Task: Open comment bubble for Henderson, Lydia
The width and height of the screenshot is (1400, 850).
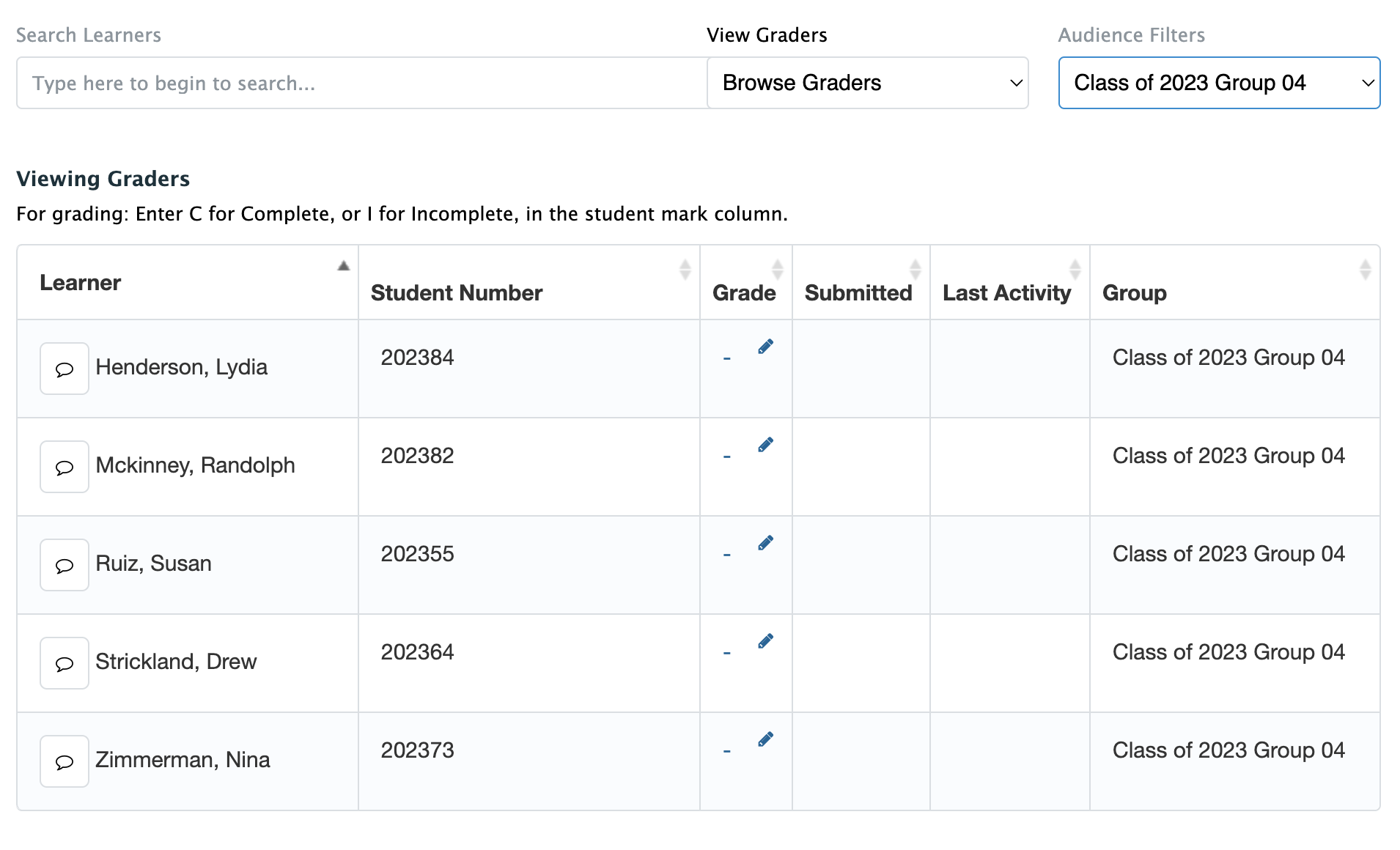Action: pyautogui.click(x=65, y=369)
